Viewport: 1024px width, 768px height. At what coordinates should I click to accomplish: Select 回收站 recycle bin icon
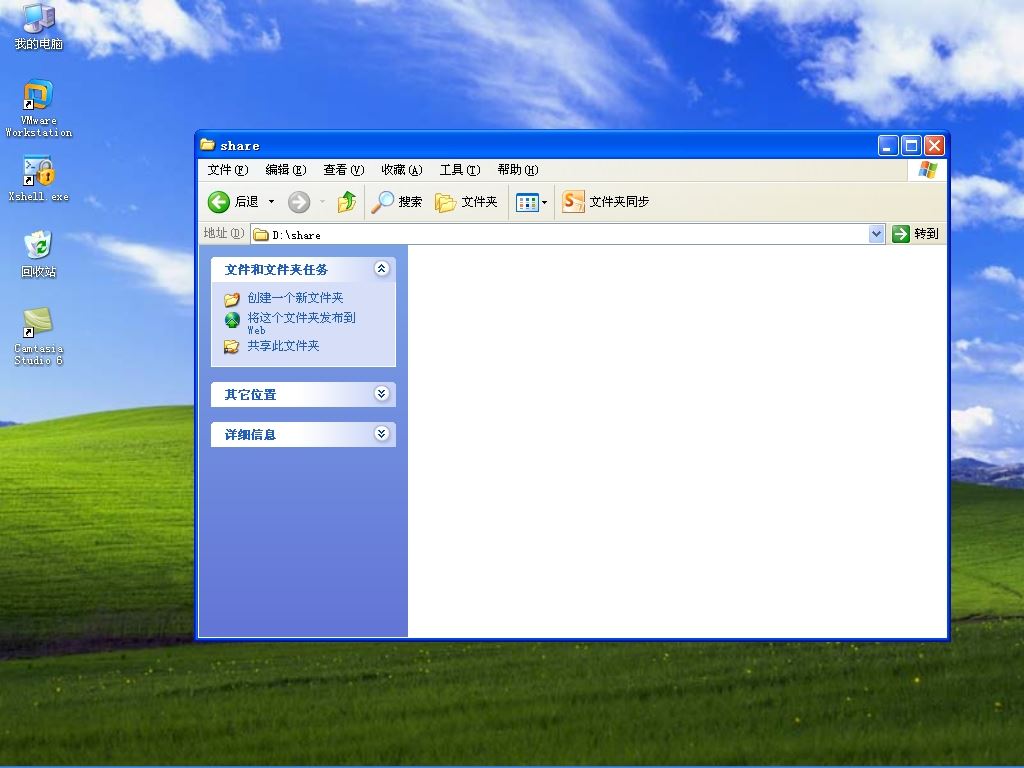point(39,255)
